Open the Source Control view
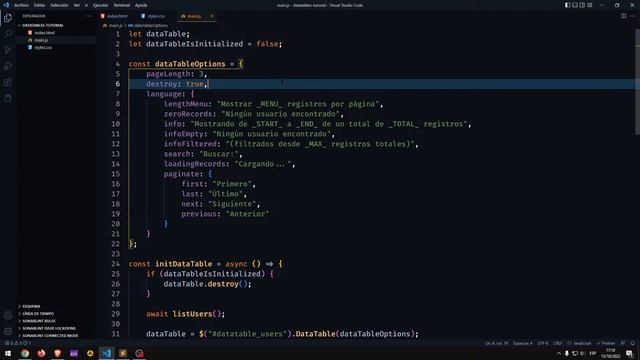The image size is (640, 360). 8,50
